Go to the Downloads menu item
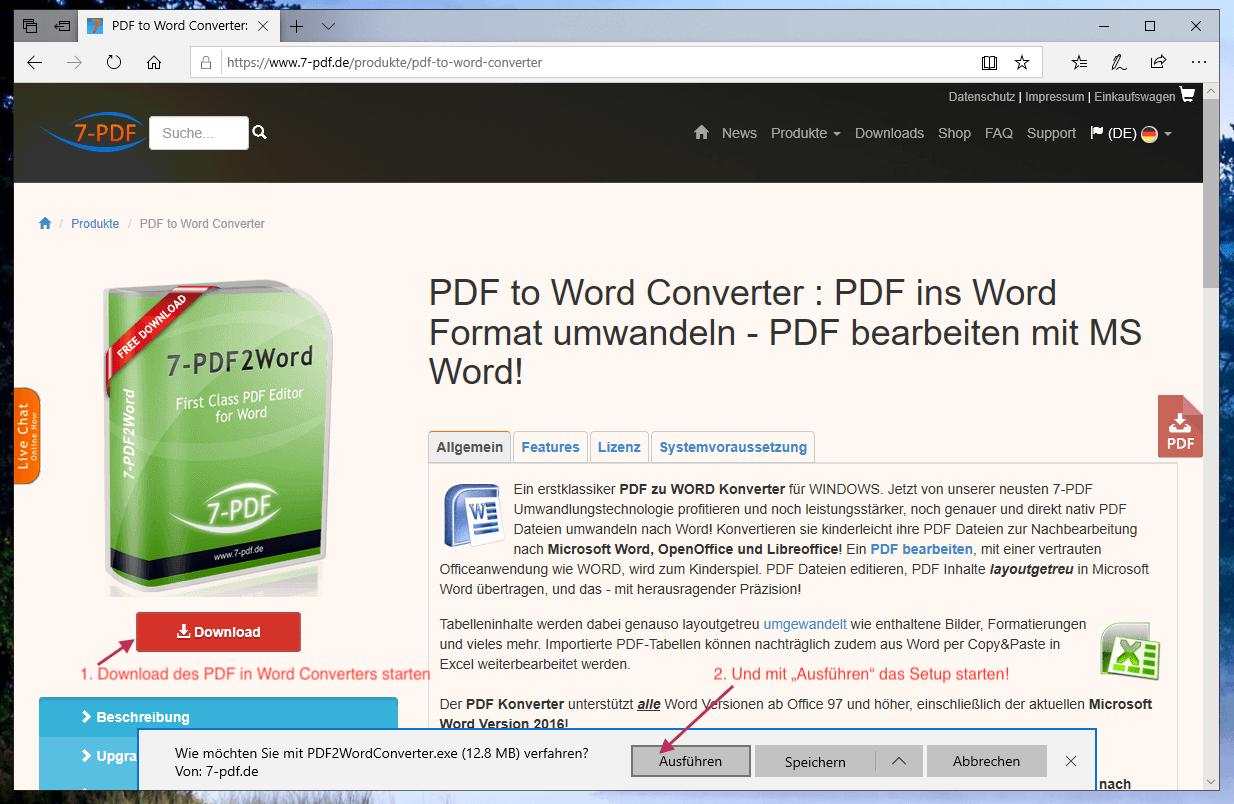 pos(889,133)
